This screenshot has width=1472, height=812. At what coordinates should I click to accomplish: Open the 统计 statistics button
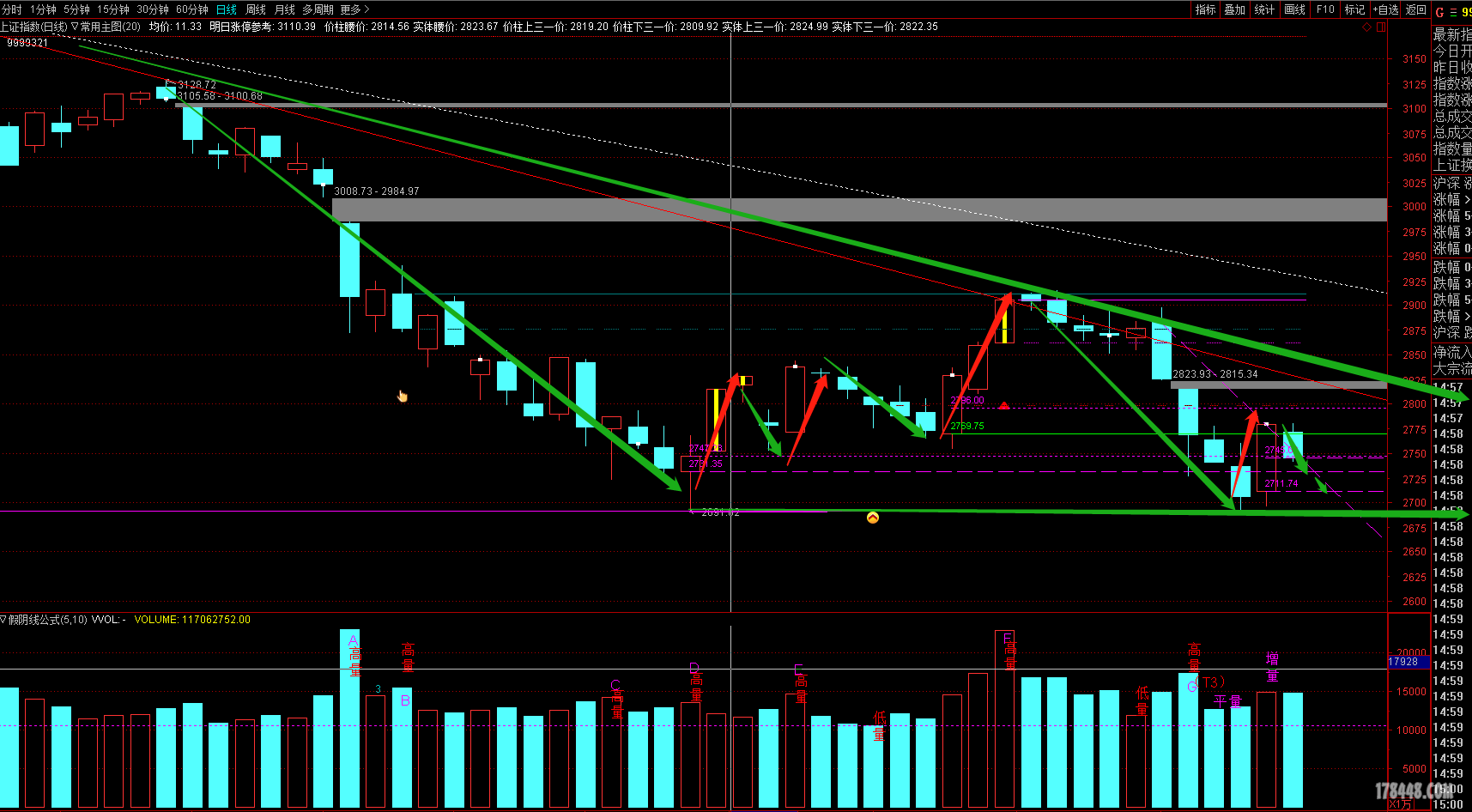(x=1264, y=9)
